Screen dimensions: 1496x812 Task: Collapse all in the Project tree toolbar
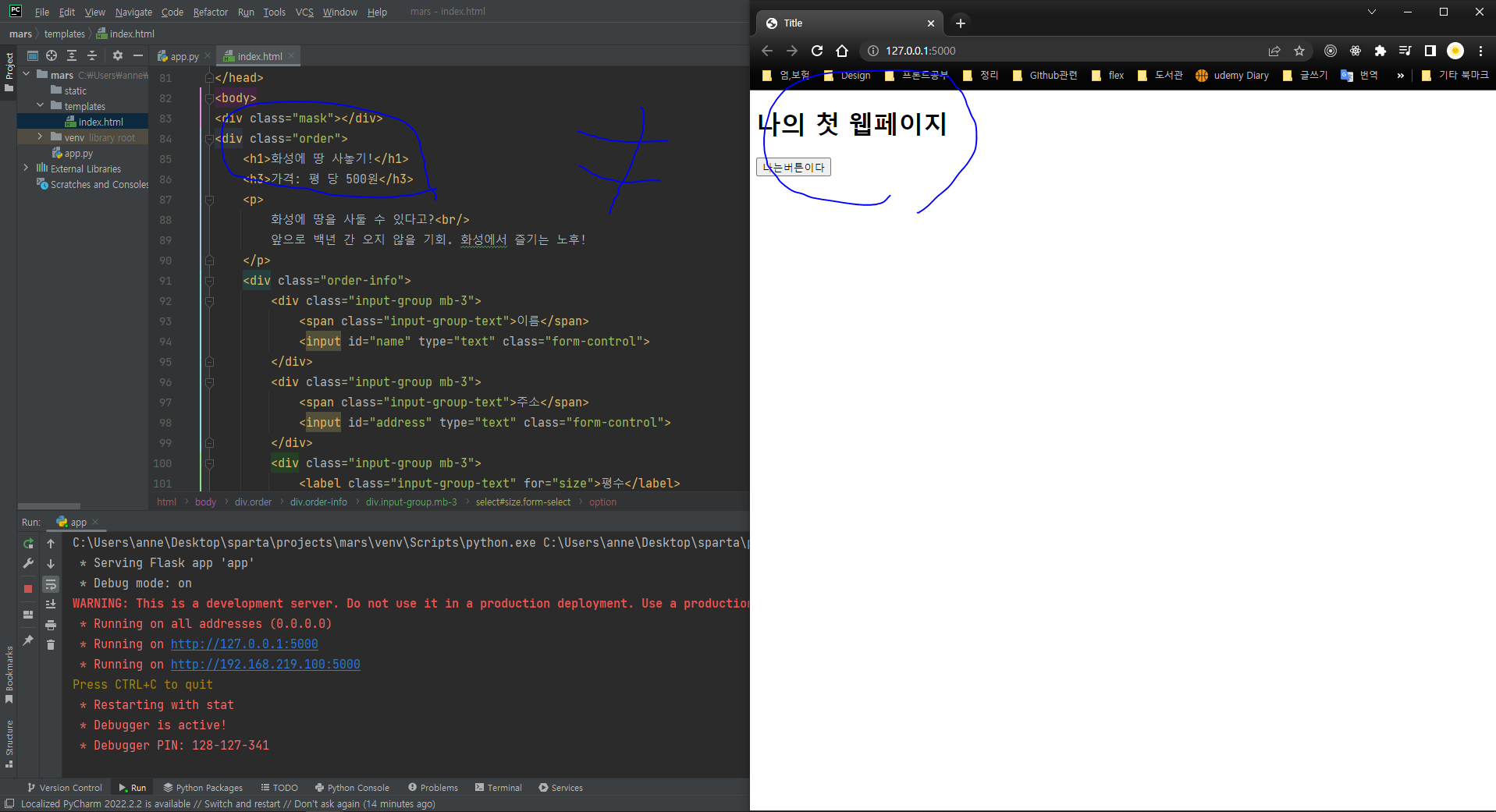[x=92, y=55]
